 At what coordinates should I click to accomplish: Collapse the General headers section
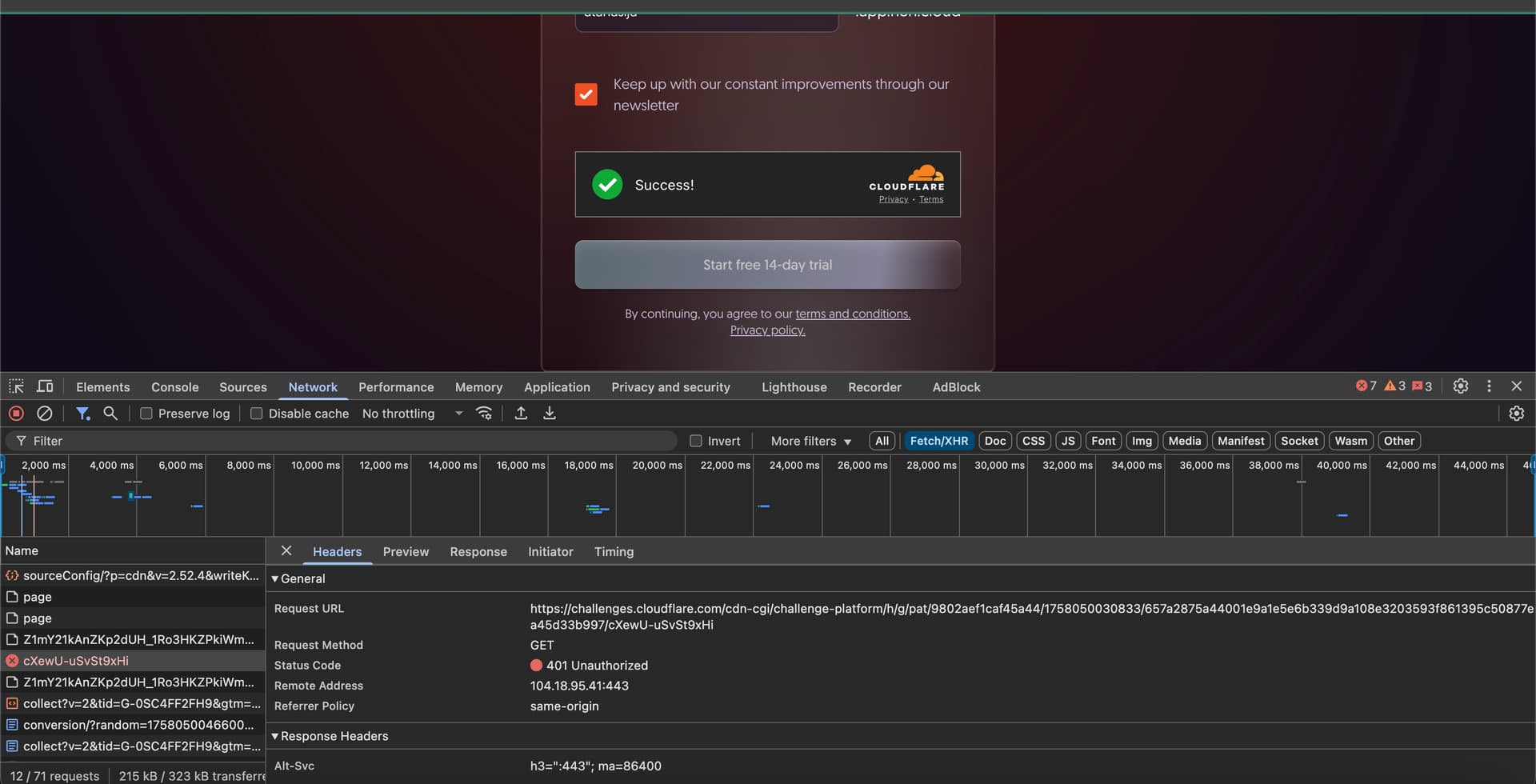pyautogui.click(x=275, y=578)
